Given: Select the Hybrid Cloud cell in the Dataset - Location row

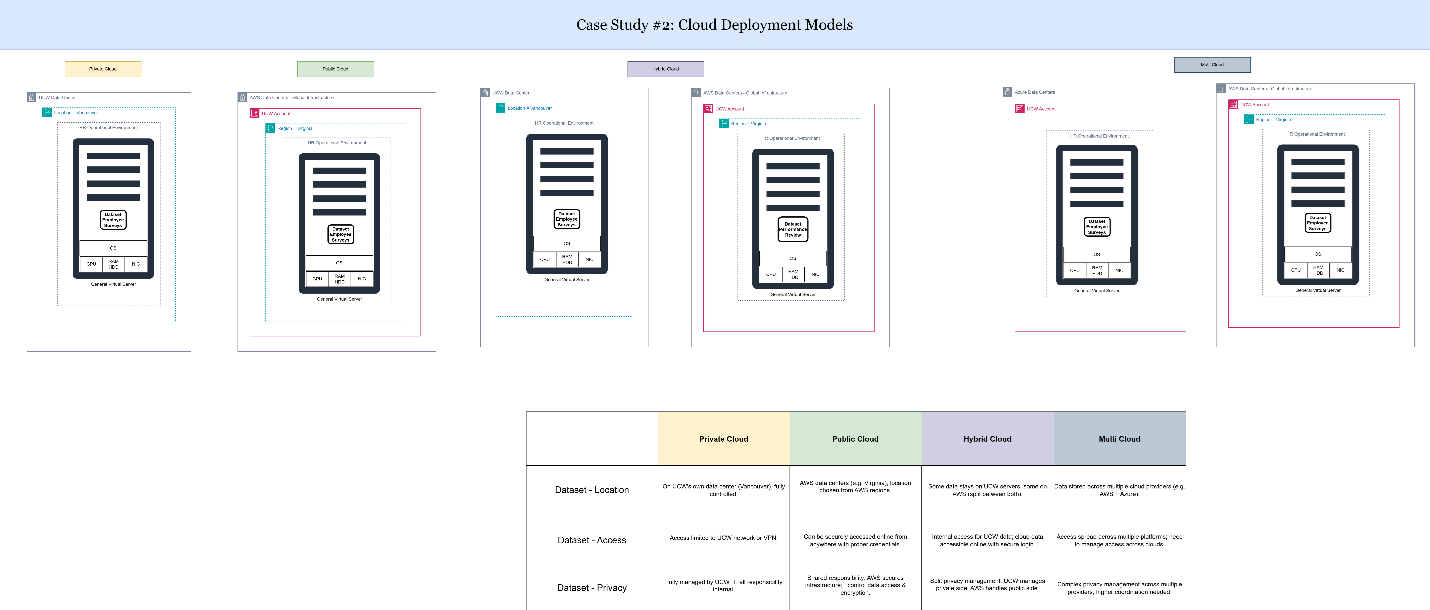Looking at the screenshot, I should click(x=988, y=490).
